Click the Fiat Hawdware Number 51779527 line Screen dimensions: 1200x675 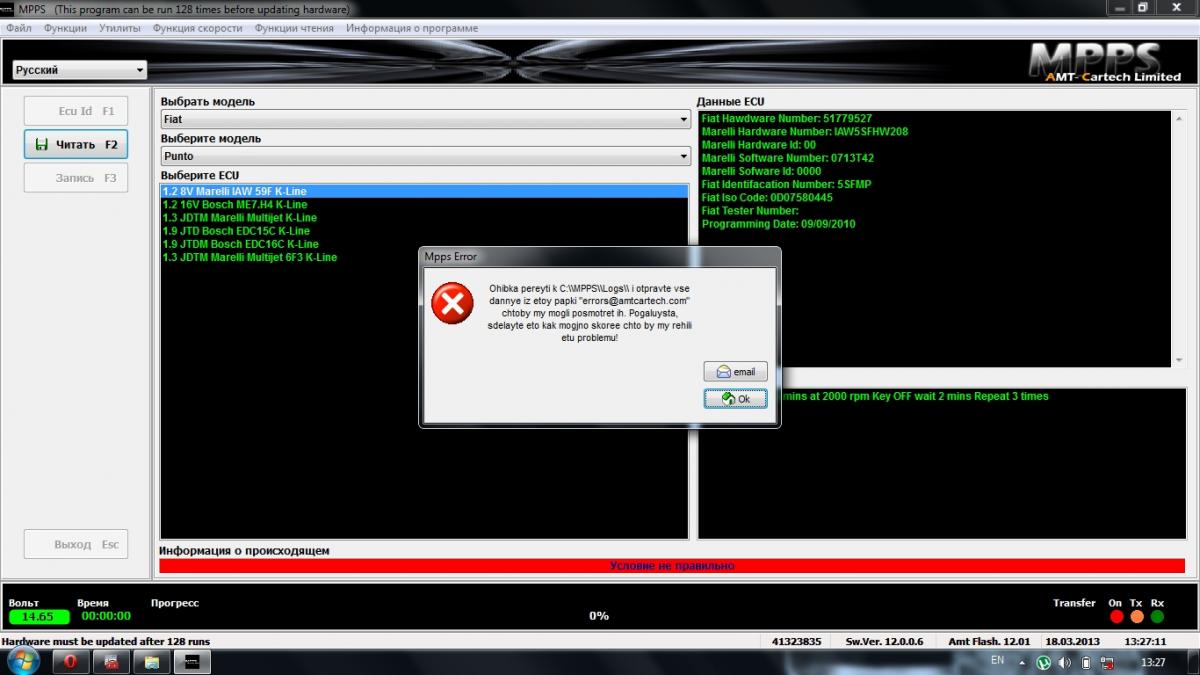[787, 118]
